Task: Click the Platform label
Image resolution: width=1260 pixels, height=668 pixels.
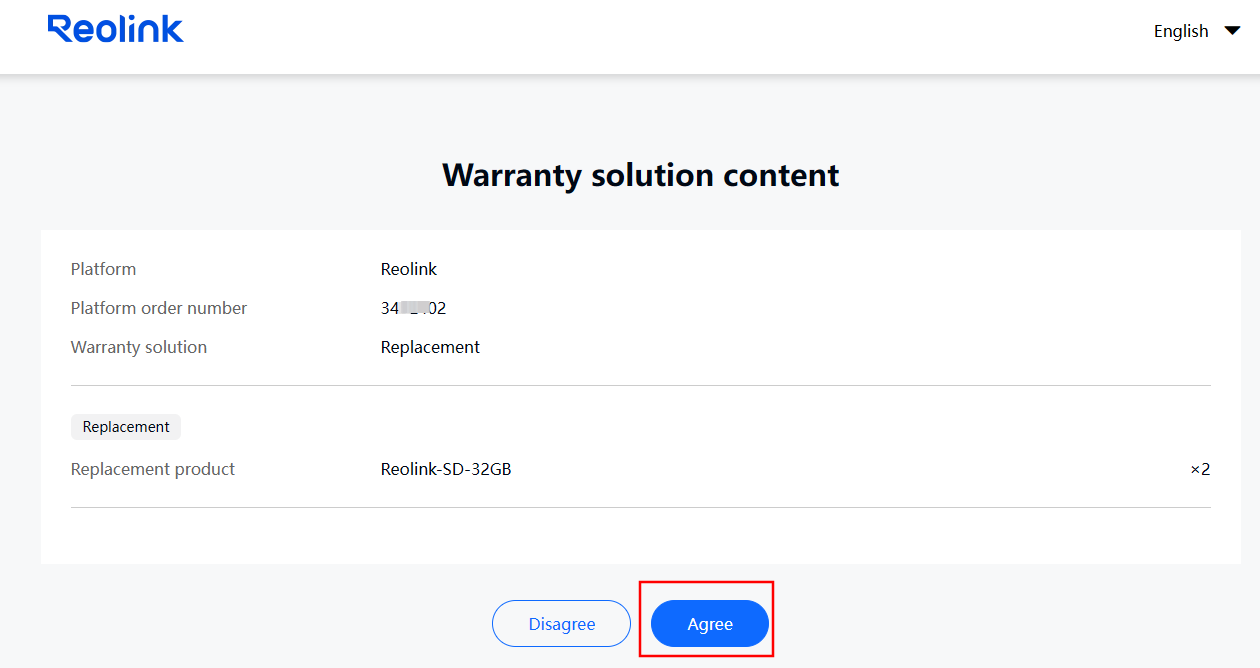Action: (x=103, y=269)
